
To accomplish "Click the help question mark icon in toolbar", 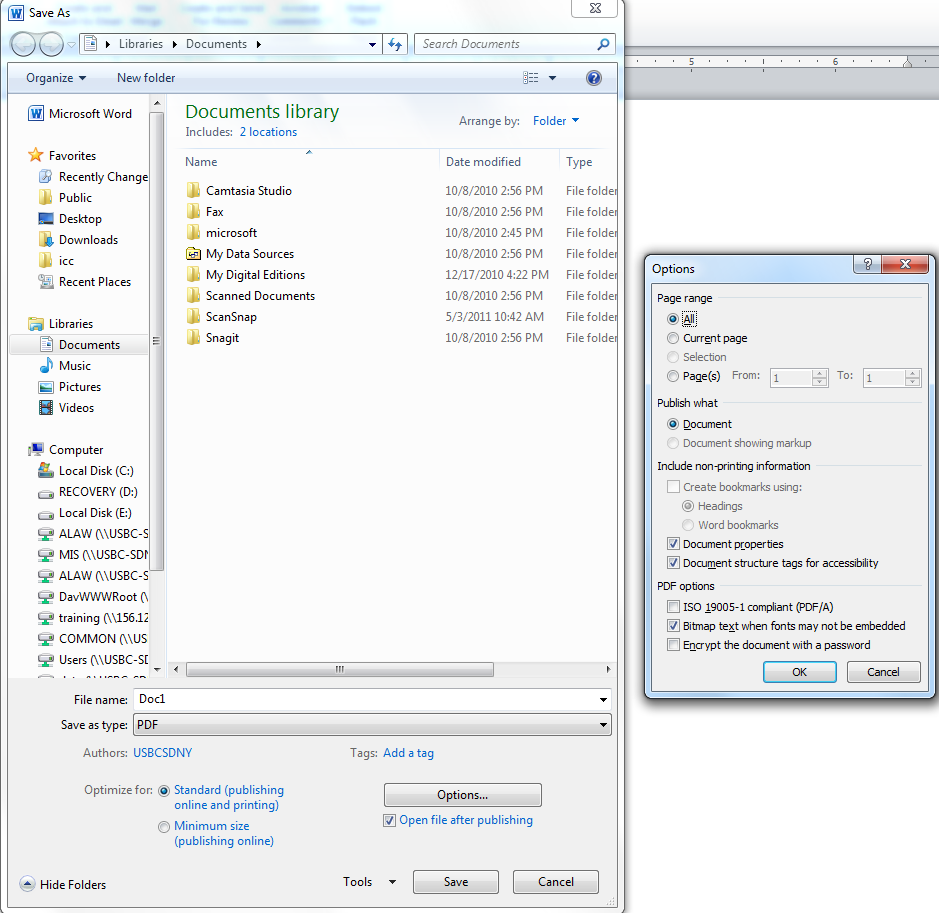I will pos(594,78).
